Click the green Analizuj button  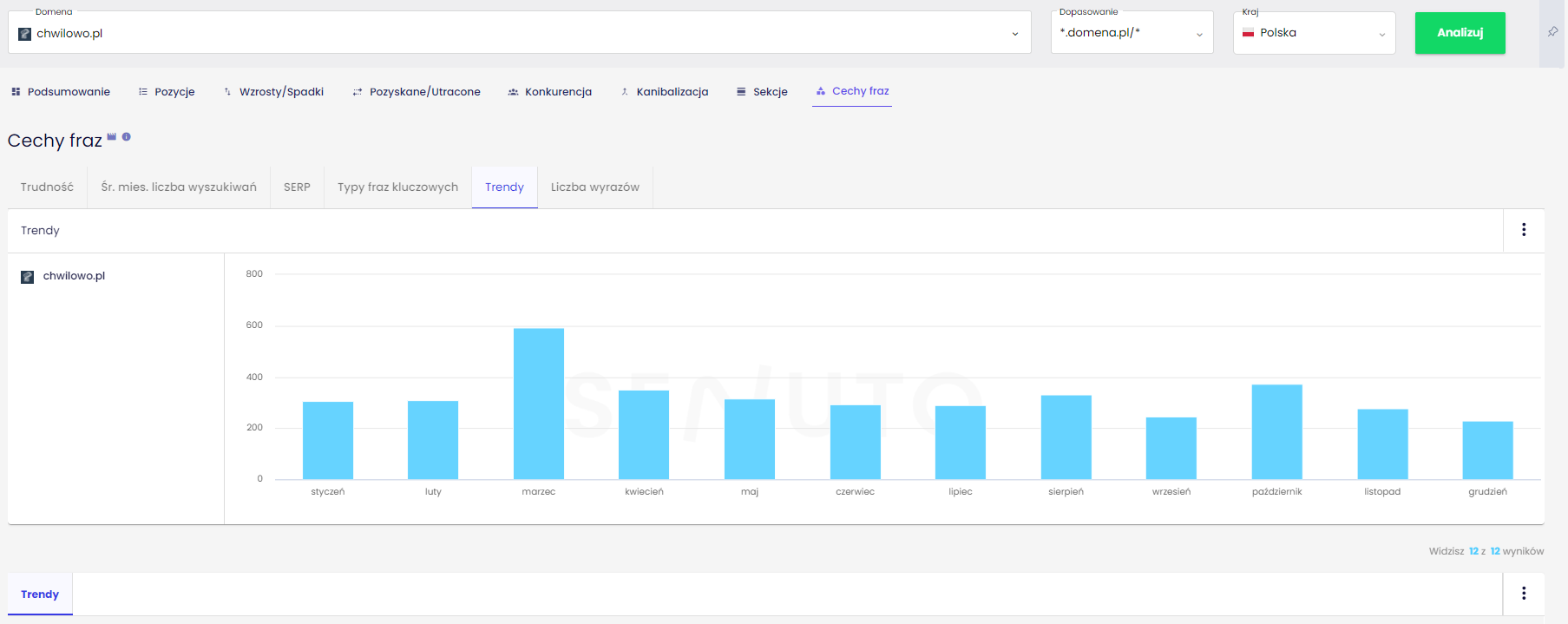click(x=1460, y=33)
